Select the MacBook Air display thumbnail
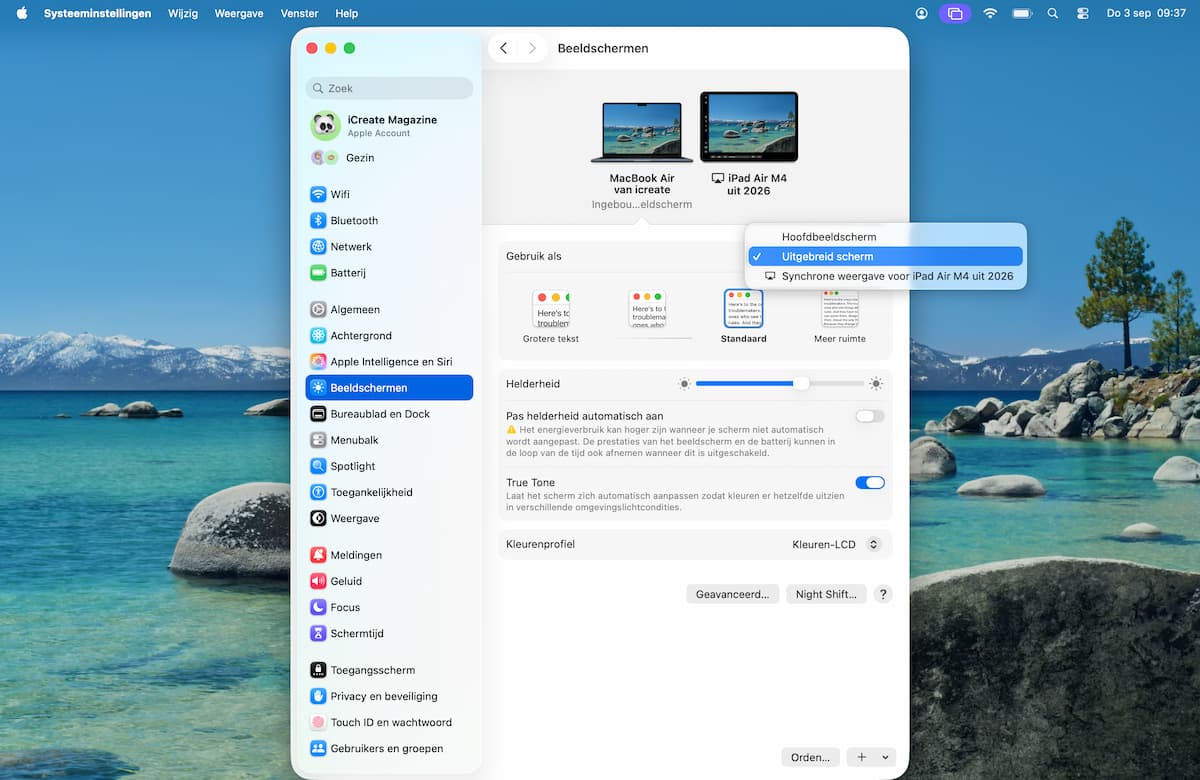 pos(641,133)
